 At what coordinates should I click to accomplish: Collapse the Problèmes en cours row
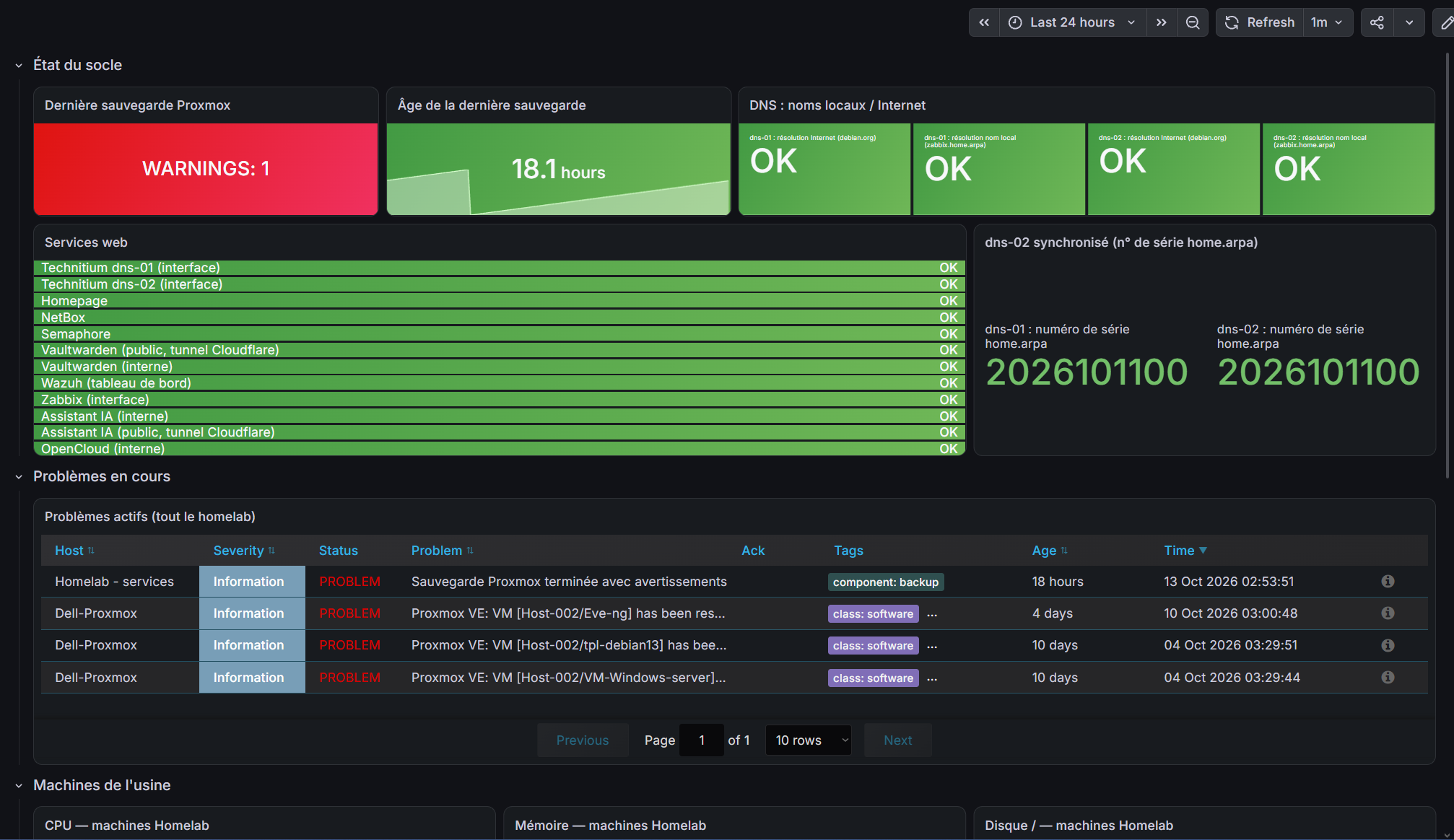click(19, 477)
